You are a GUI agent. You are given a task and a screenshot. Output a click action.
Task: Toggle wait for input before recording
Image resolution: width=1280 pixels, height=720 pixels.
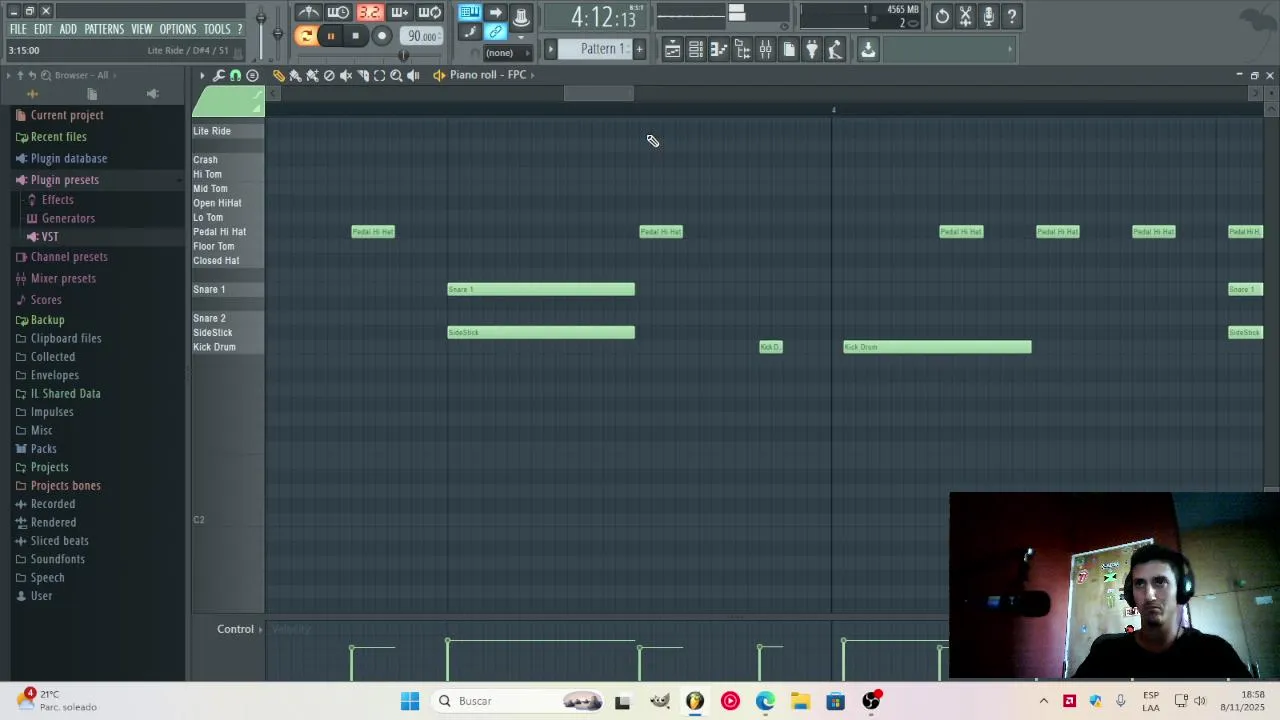pos(338,13)
